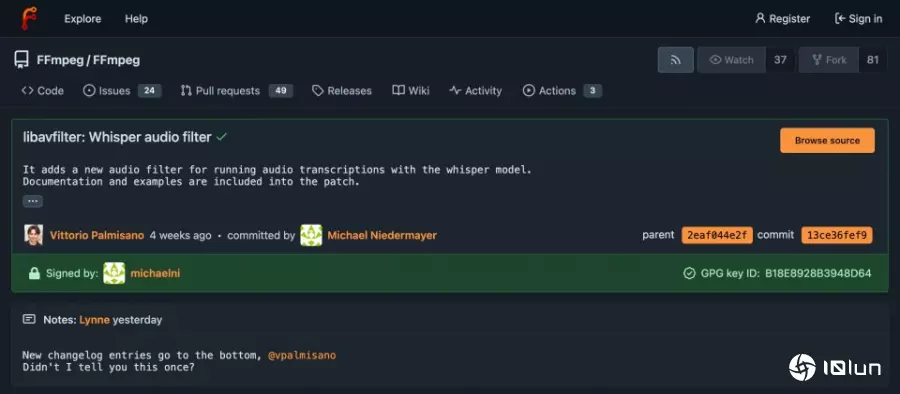This screenshot has width=900, height=394.
Task: Click the repository icon beside FFmpeg / FFmpeg
Action: click(x=21, y=60)
